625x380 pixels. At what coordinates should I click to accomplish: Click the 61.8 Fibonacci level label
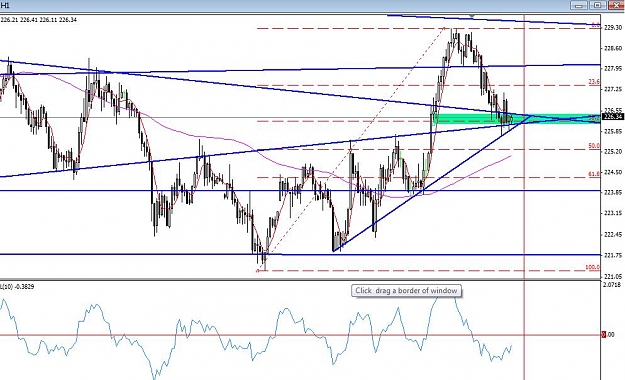coord(594,174)
